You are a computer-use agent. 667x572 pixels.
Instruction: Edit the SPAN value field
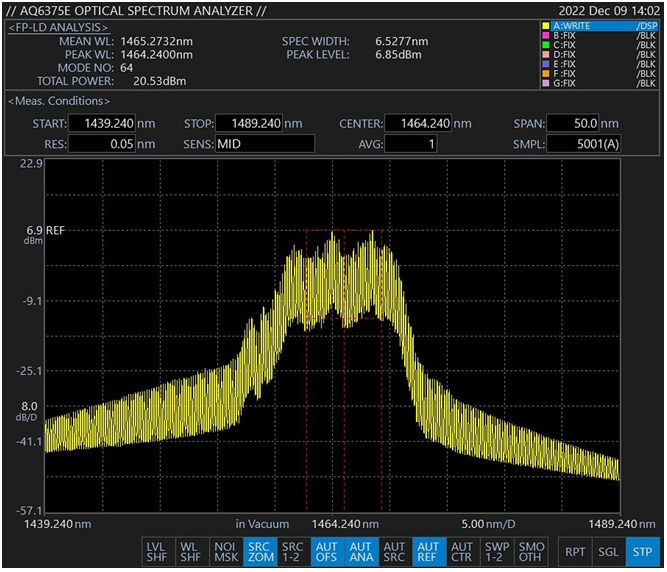[573, 123]
